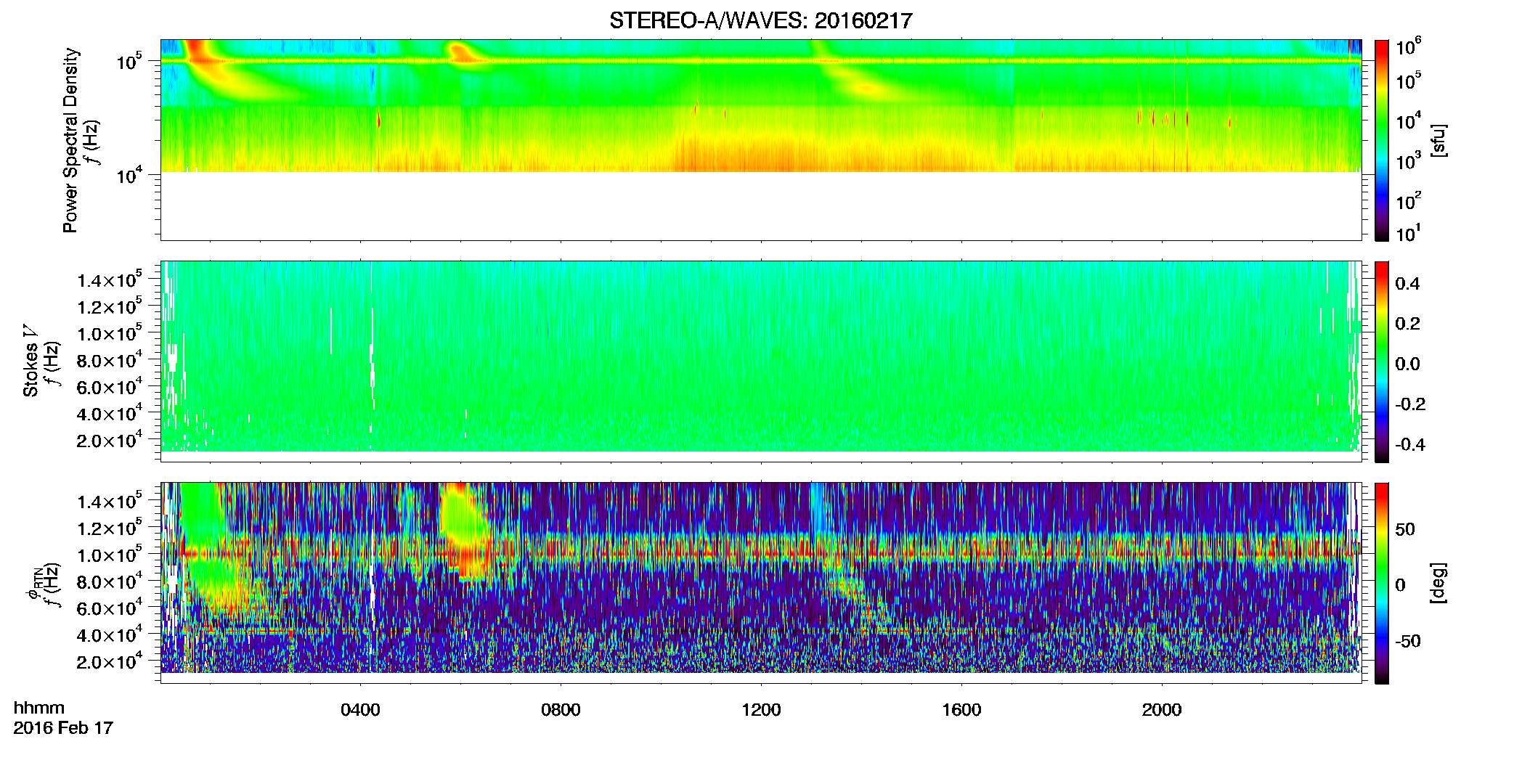This screenshot has width=1522, height=784.
Task: Select the 2000 time axis label
Action: 1162,710
